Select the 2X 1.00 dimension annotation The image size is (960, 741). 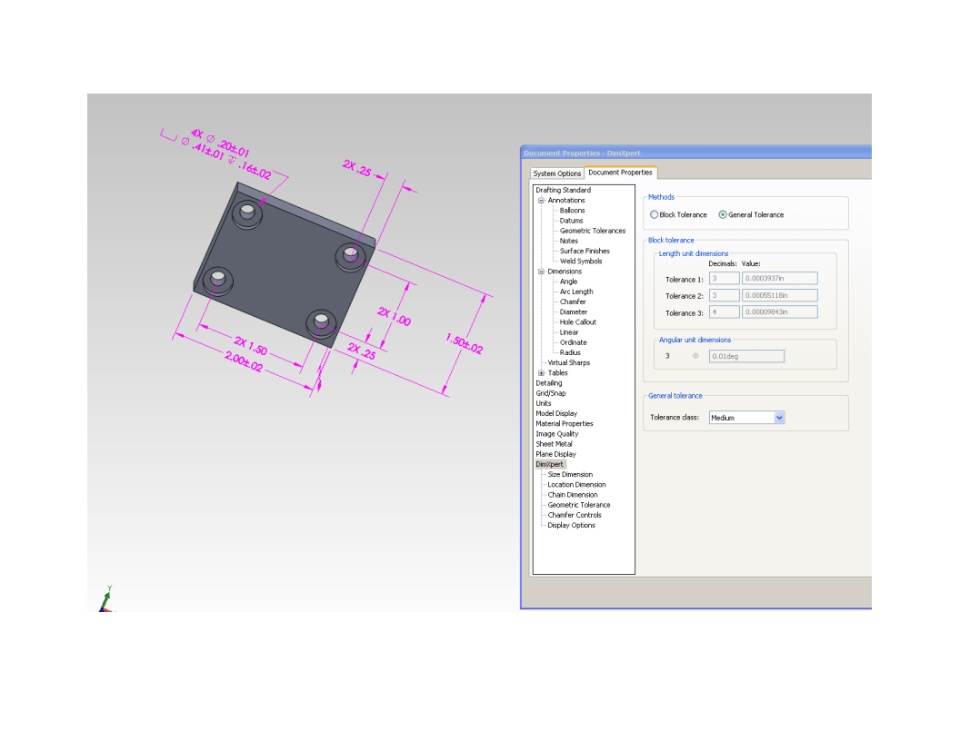pyautogui.click(x=394, y=316)
